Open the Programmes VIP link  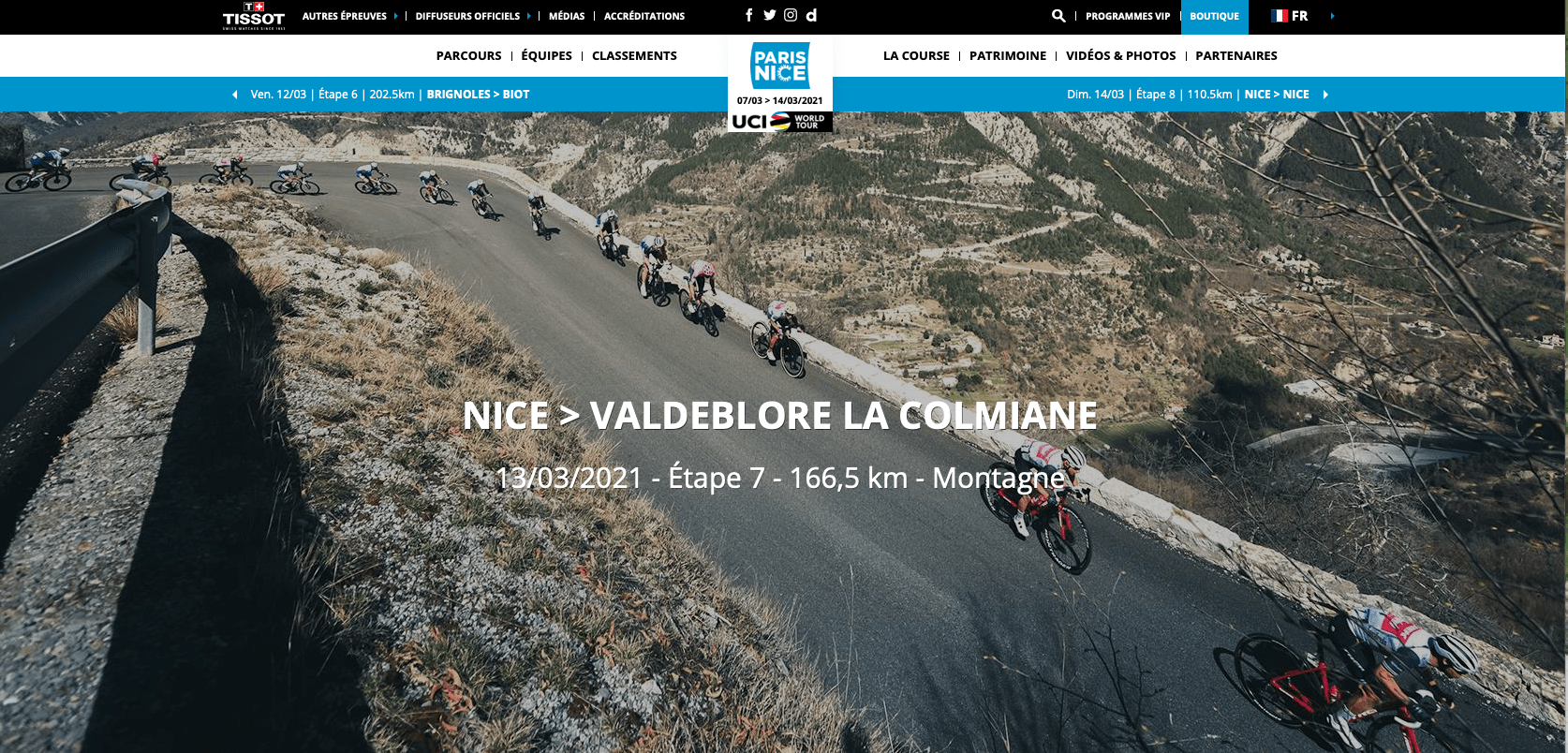tap(1128, 16)
